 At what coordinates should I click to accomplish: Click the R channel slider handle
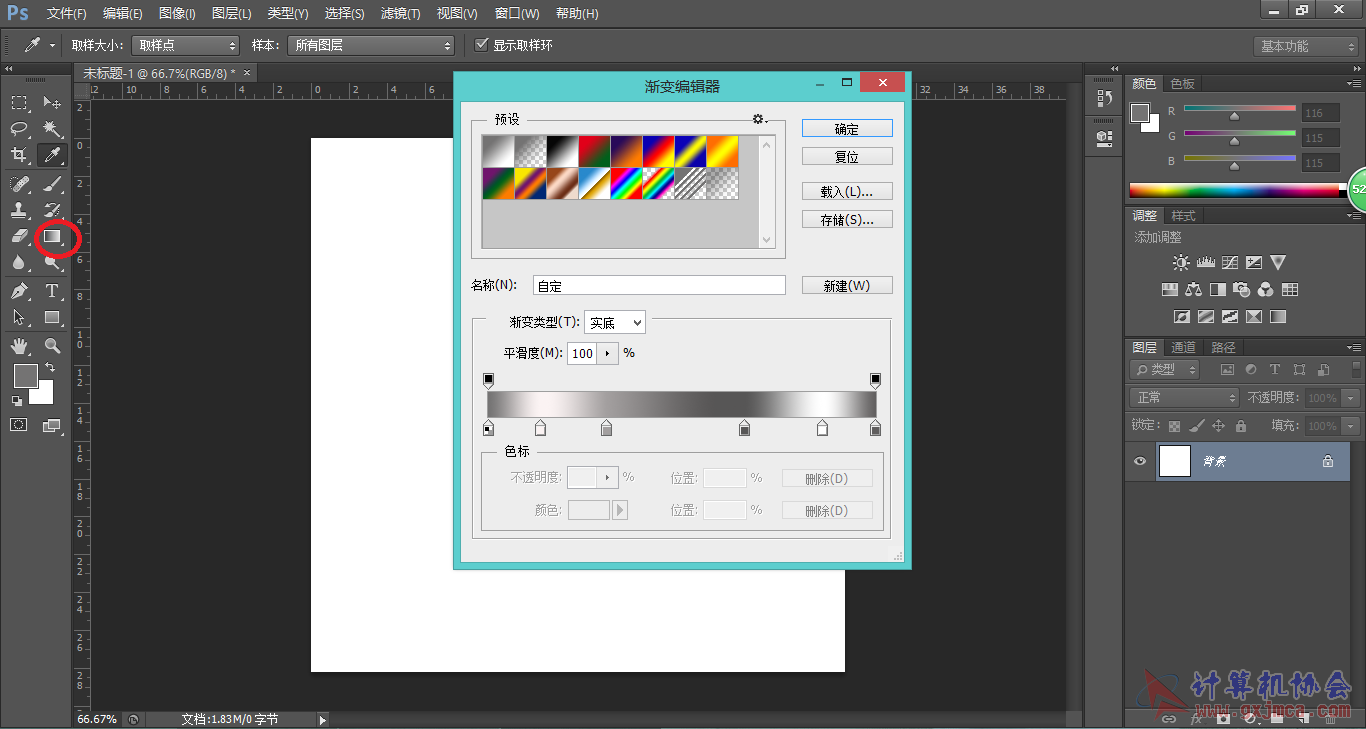[x=1234, y=116]
